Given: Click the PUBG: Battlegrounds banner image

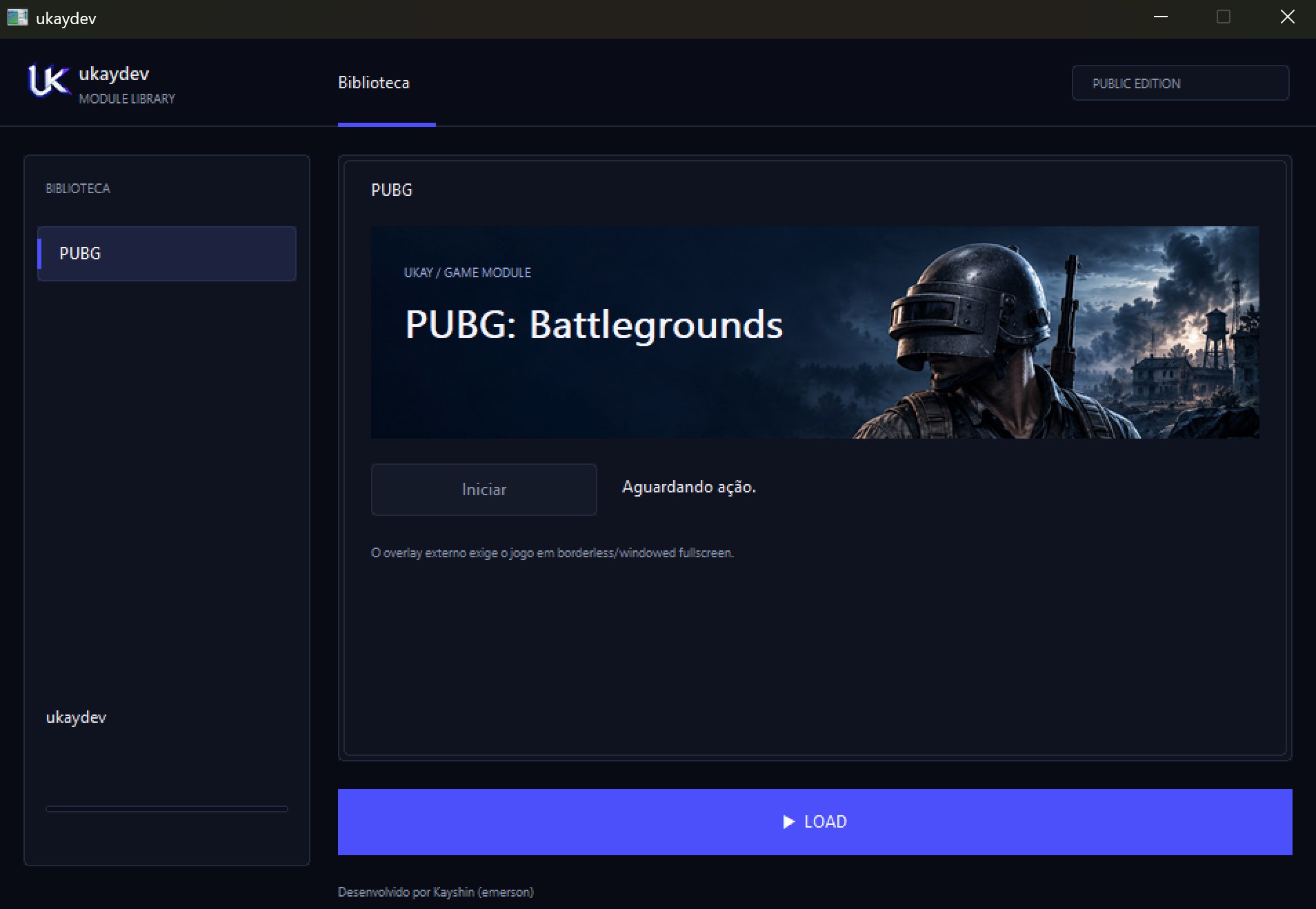Looking at the screenshot, I should pos(815,332).
